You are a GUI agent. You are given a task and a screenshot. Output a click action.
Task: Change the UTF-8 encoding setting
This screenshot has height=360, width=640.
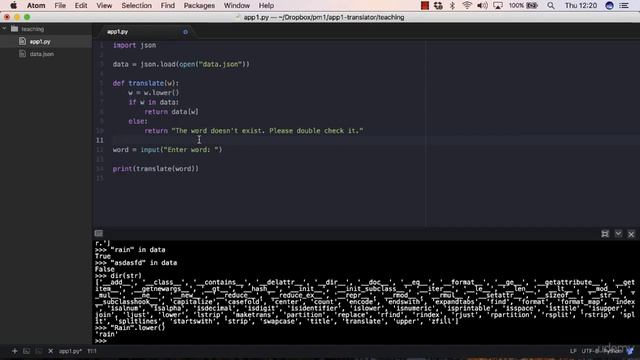[590, 351]
